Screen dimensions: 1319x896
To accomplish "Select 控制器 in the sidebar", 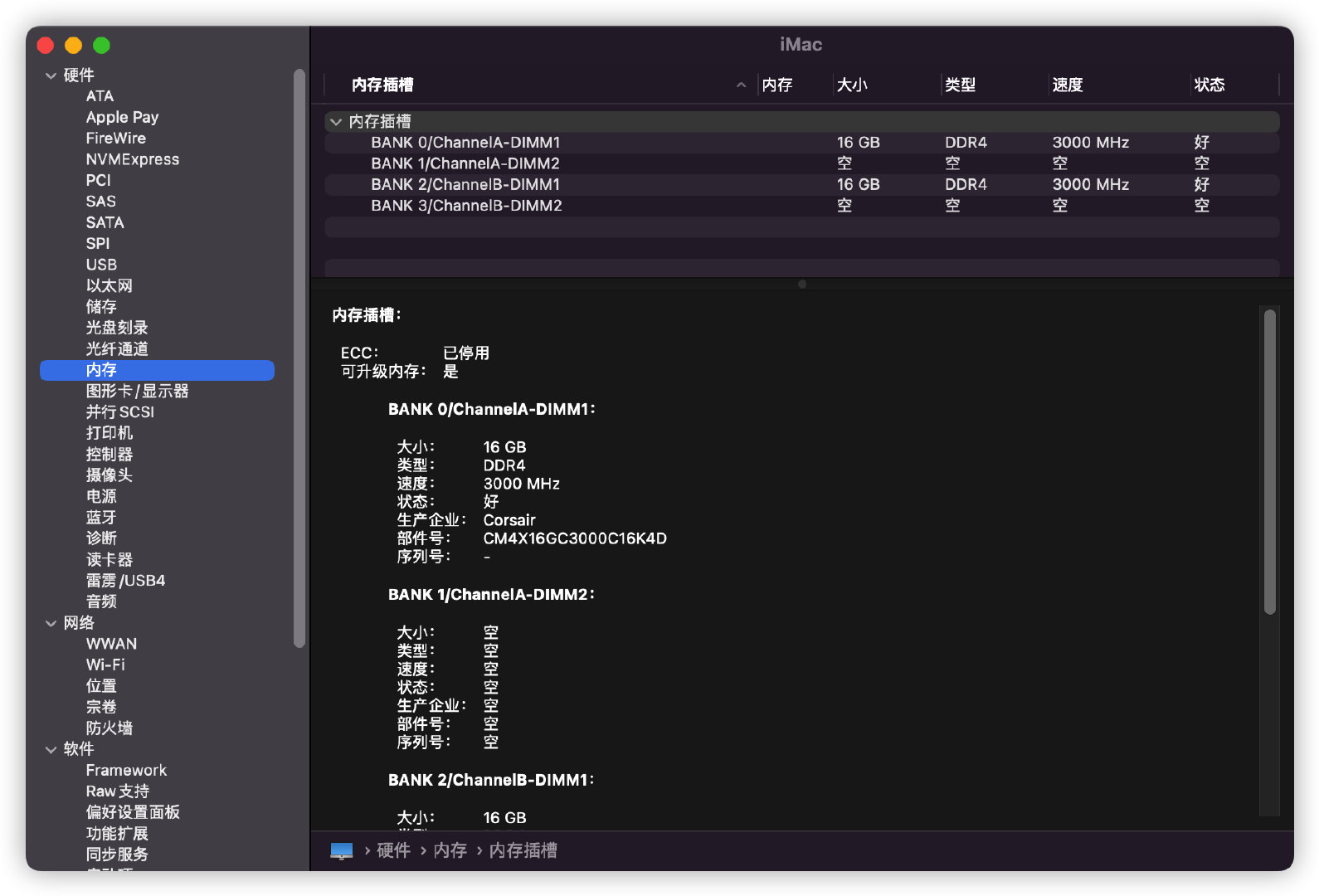I will [109, 455].
